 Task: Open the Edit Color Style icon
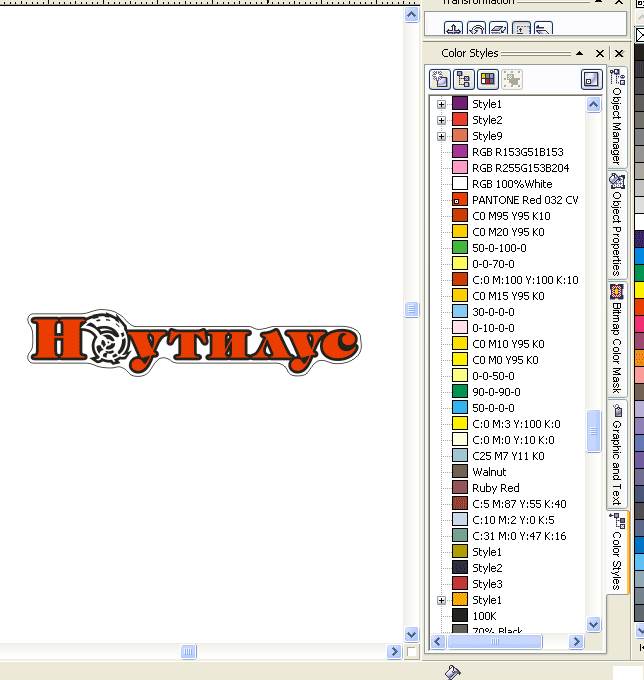click(x=488, y=79)
